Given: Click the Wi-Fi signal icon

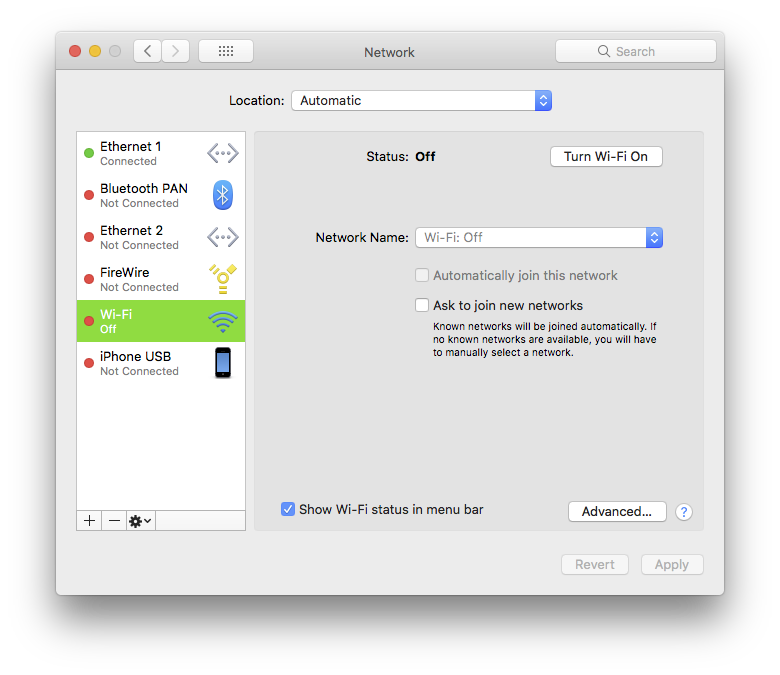Looking at the screenshot, I should click(223, 322).
